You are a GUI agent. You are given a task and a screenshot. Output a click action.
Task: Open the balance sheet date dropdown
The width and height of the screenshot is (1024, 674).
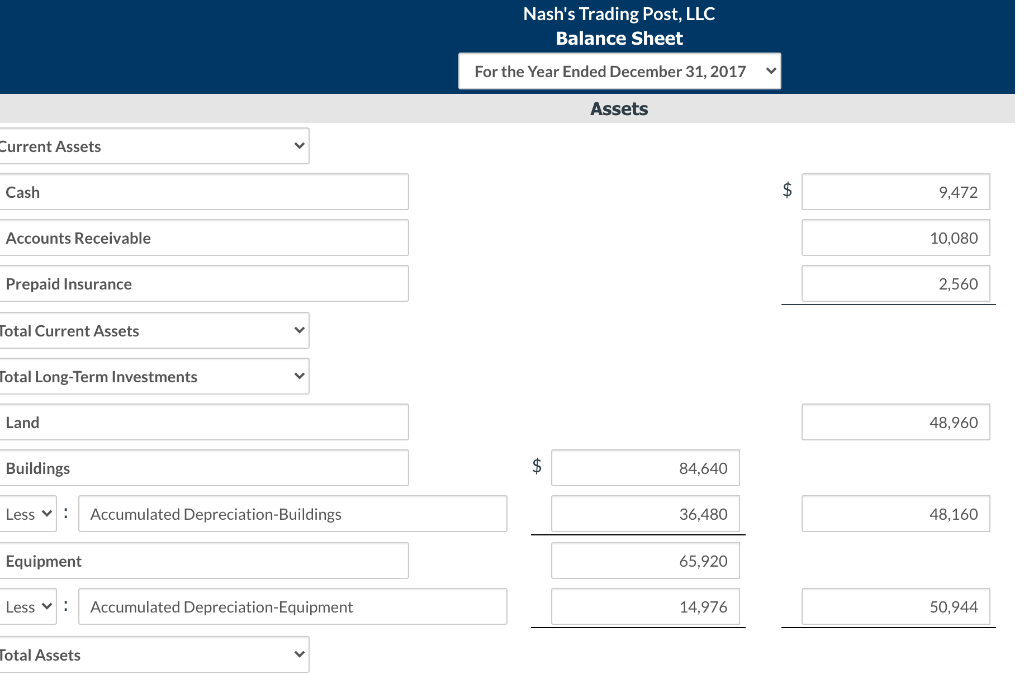point(619,71)
